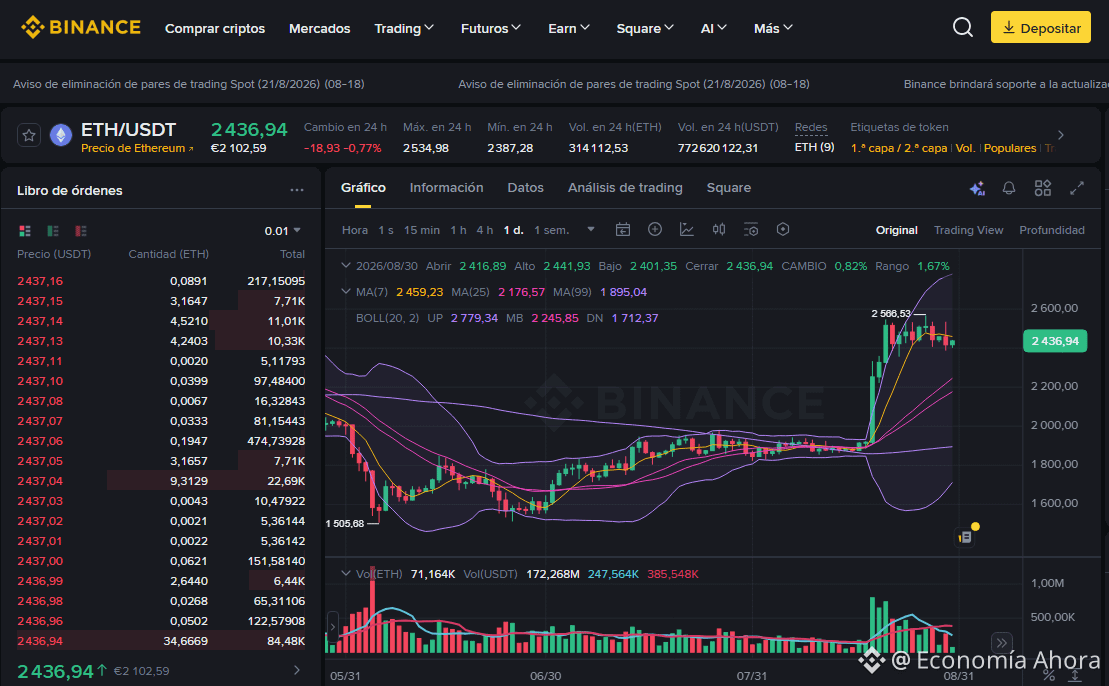This screenshot has width=1109, height=686.
Task: Show both bids and asks view
Action: pyautogui.click(x=25, y=231)
